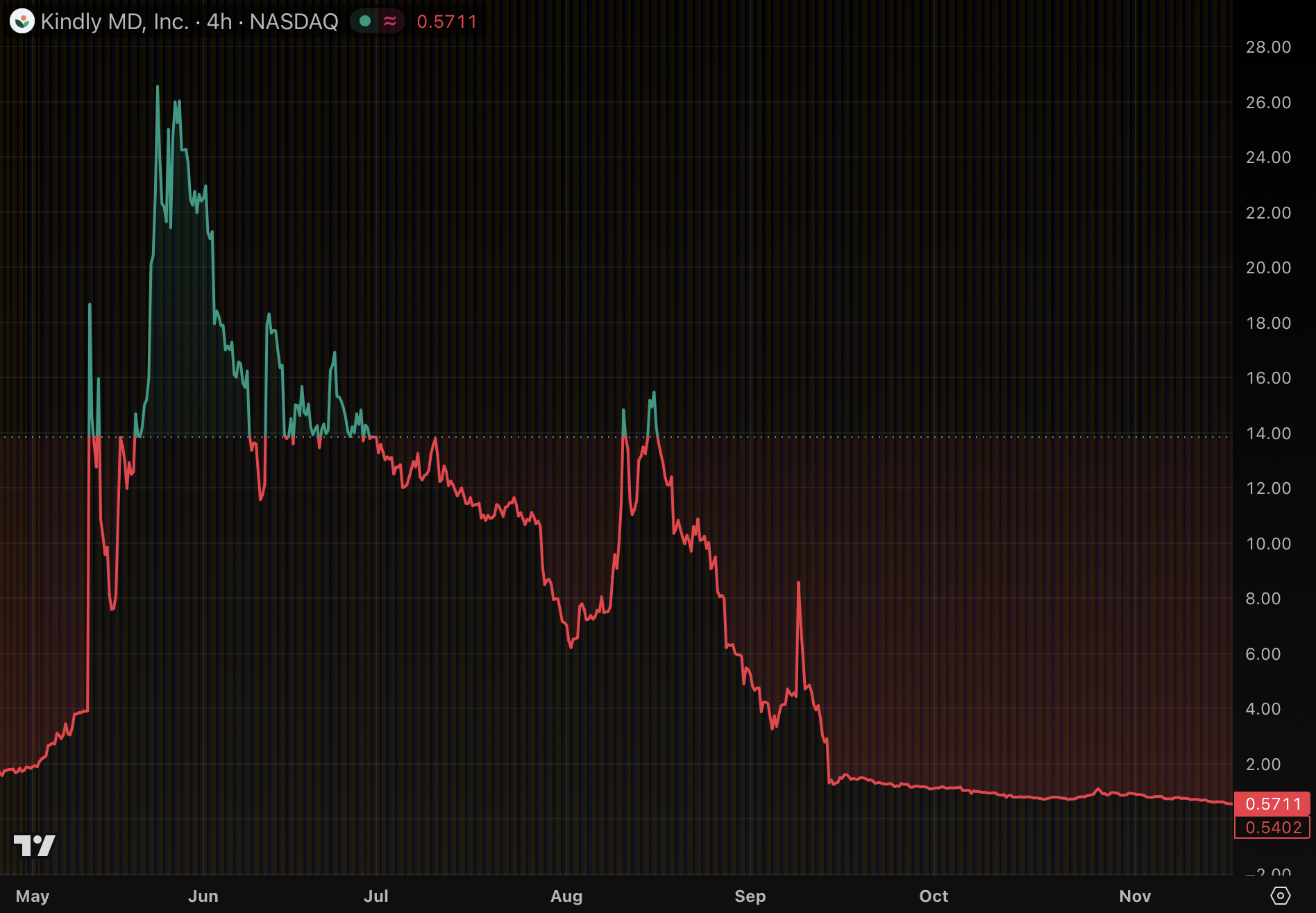This screenshot has height=913, width=1316.
Task: Click the Aug label on time axis
Action: (566, 896)
